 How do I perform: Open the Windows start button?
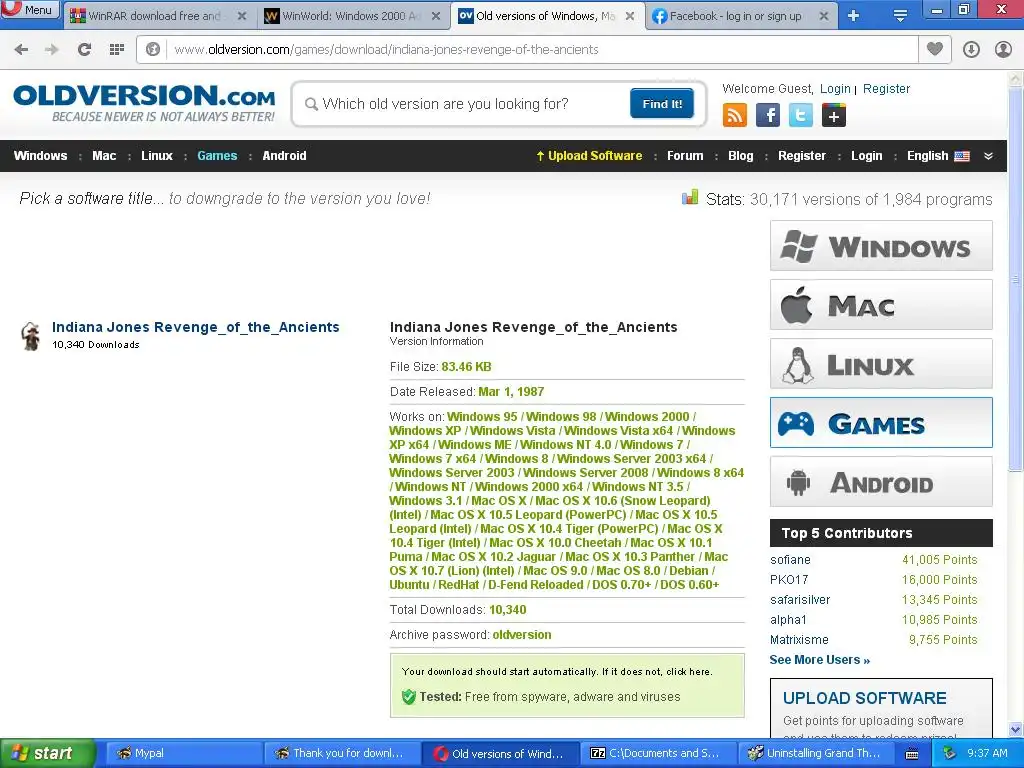[48, 753]
